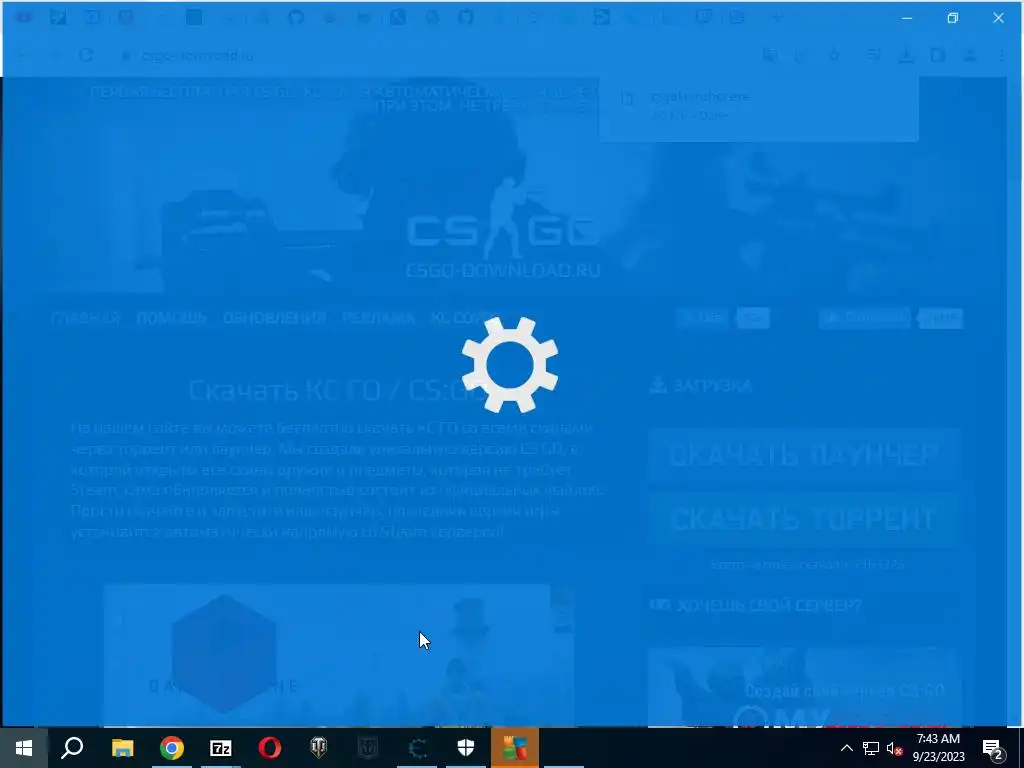The height and width of the screenshot is (768, 1024).
Task: Launch Opera browser from taskbar
Action: click(x=270, y=748)
